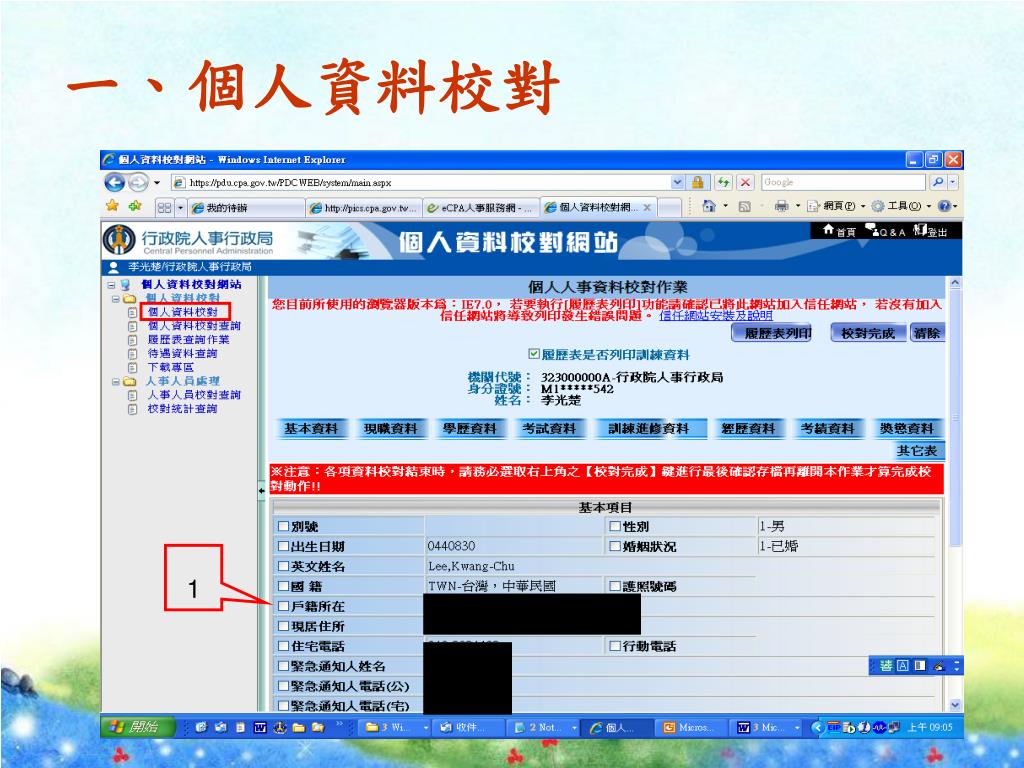1024x768 pixels.
Task: Open the 基本資料 tab
Action: pyautogui.click(x=311, y=428)
